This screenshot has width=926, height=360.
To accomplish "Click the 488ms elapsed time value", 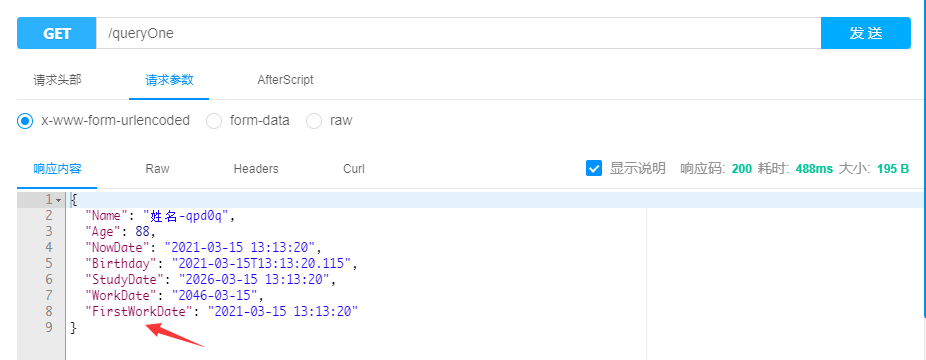I will click(814, 169).
